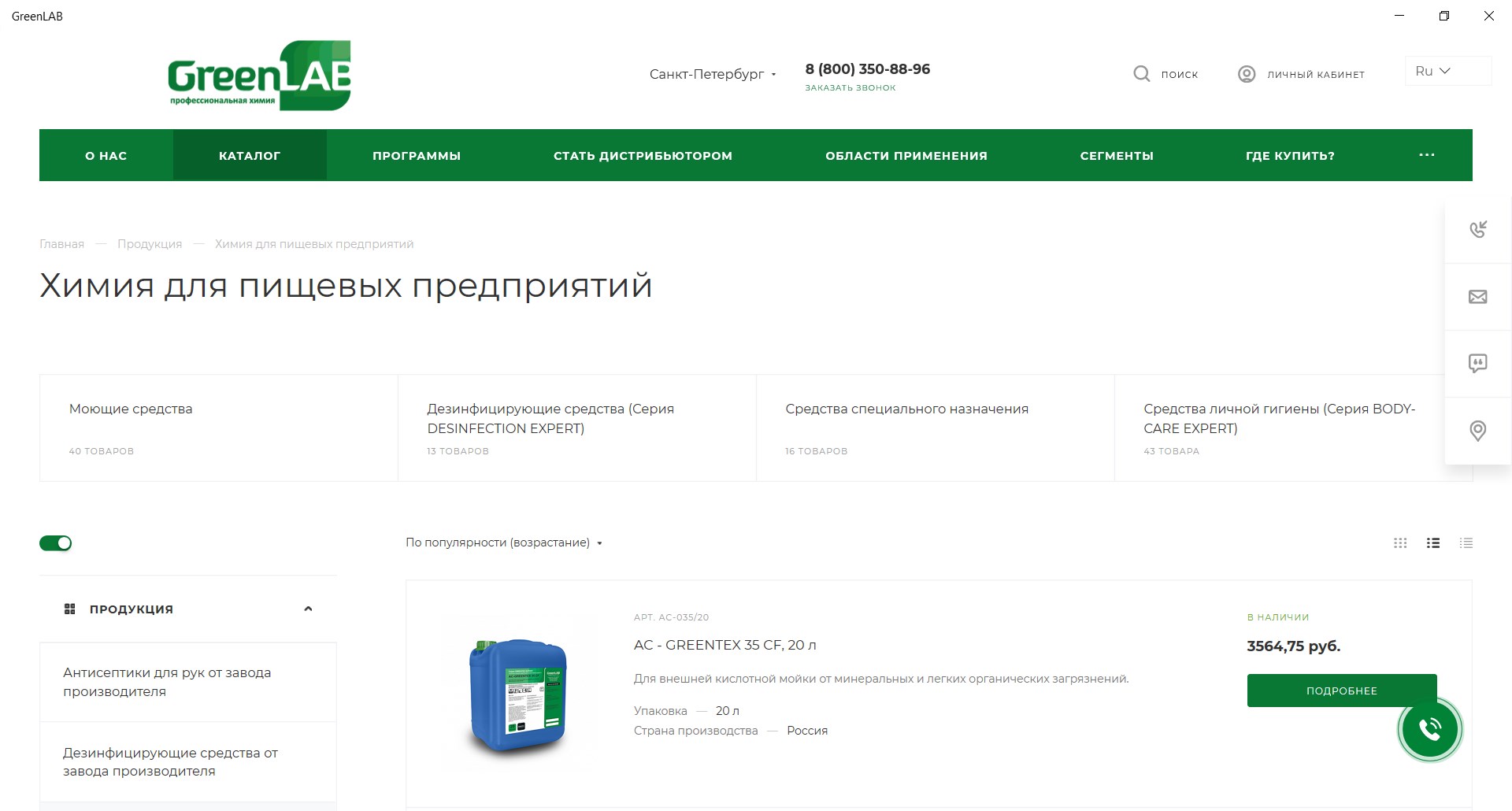Open the envelope message icon in side panel
Screen dimensions: 1512x811
1478,297
